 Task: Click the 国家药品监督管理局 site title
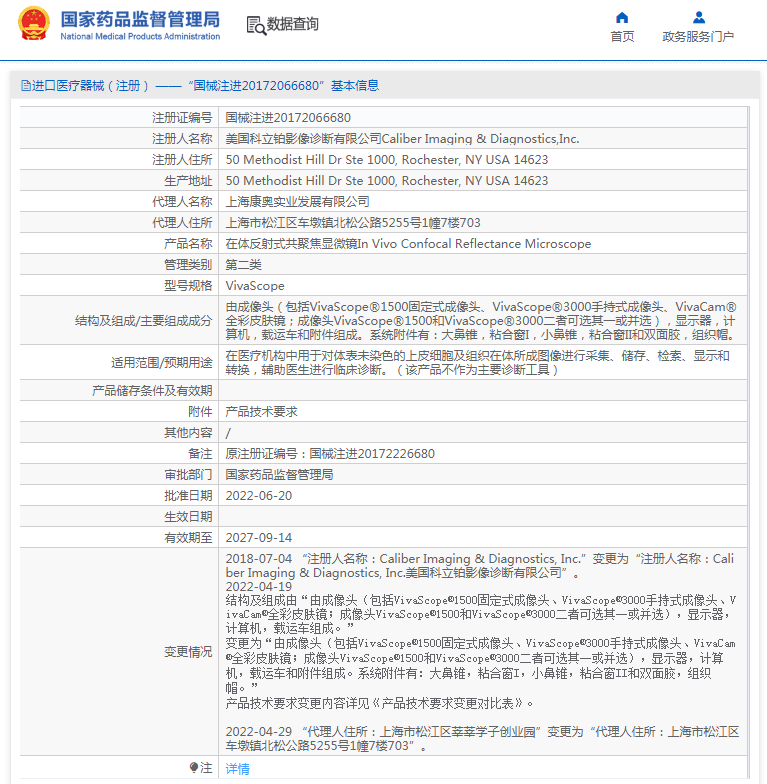tap(140, 20)
